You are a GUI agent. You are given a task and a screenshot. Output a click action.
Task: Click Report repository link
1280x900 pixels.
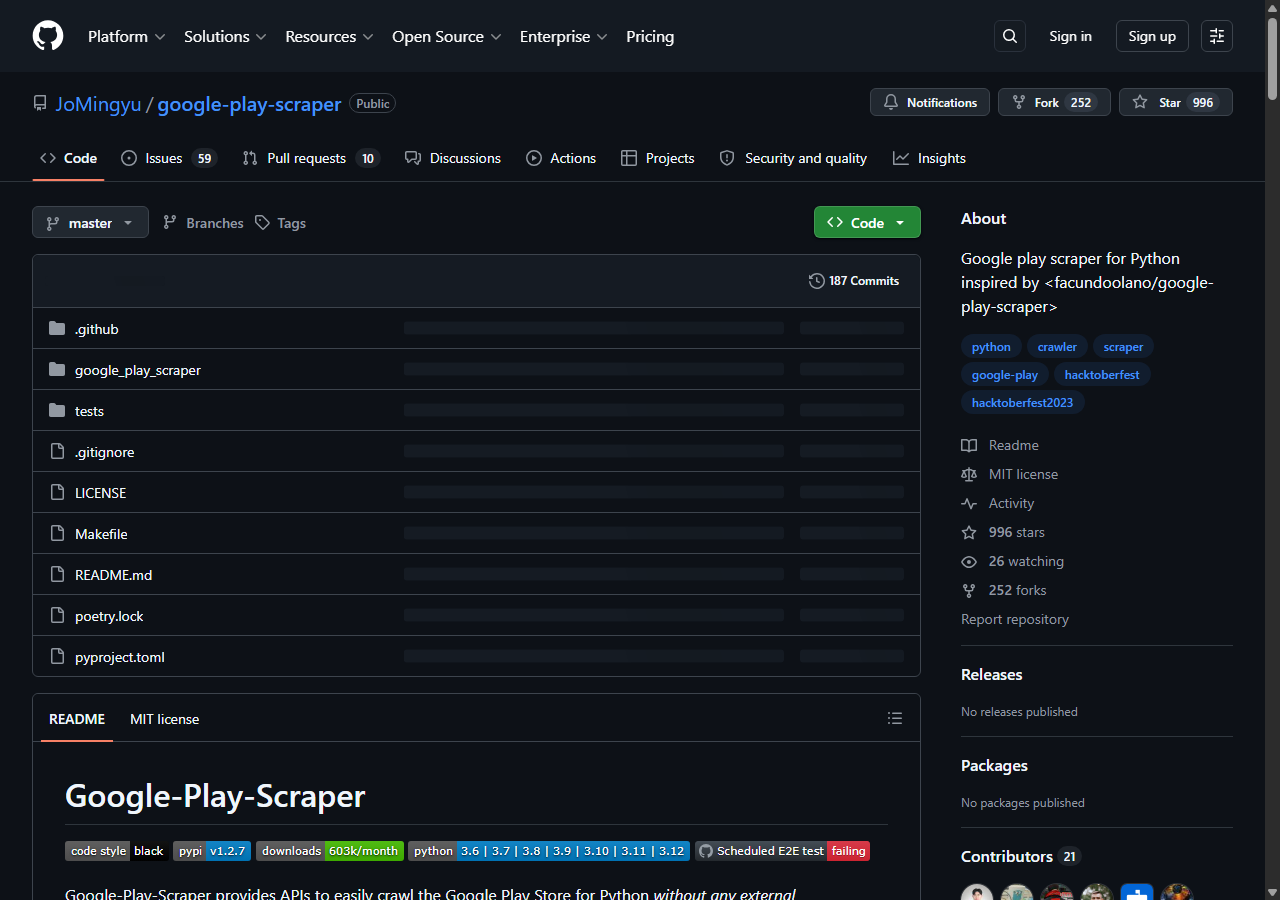[x=1015, y=619]
